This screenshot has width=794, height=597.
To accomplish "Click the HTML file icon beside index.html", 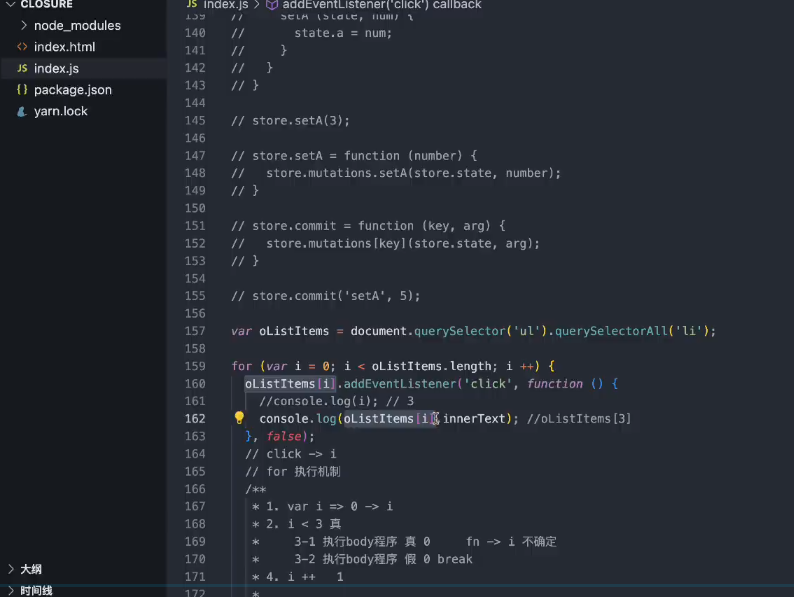I will click(22, 47).
